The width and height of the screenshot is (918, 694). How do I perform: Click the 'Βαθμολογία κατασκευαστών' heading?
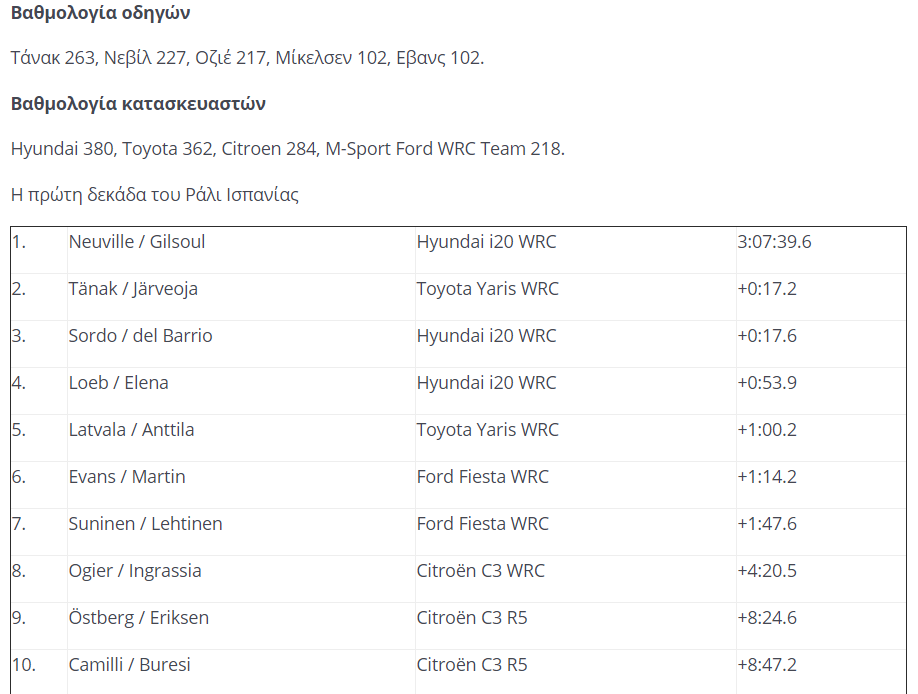(138, 104)
